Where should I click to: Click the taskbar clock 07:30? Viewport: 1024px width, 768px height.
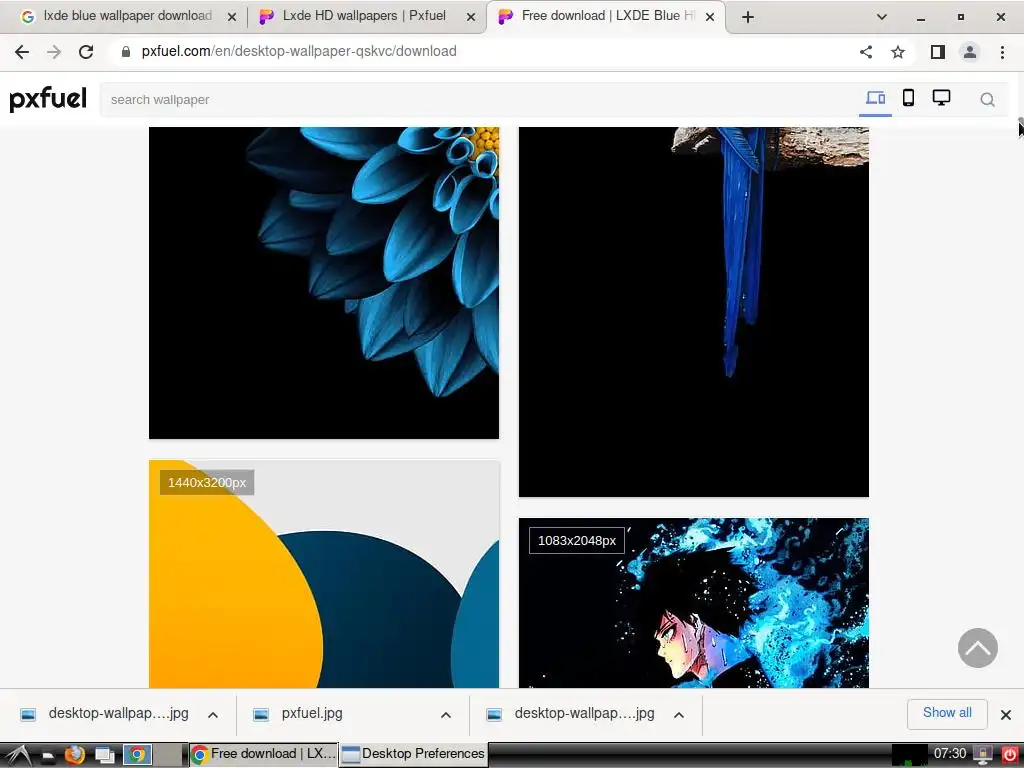950,754
